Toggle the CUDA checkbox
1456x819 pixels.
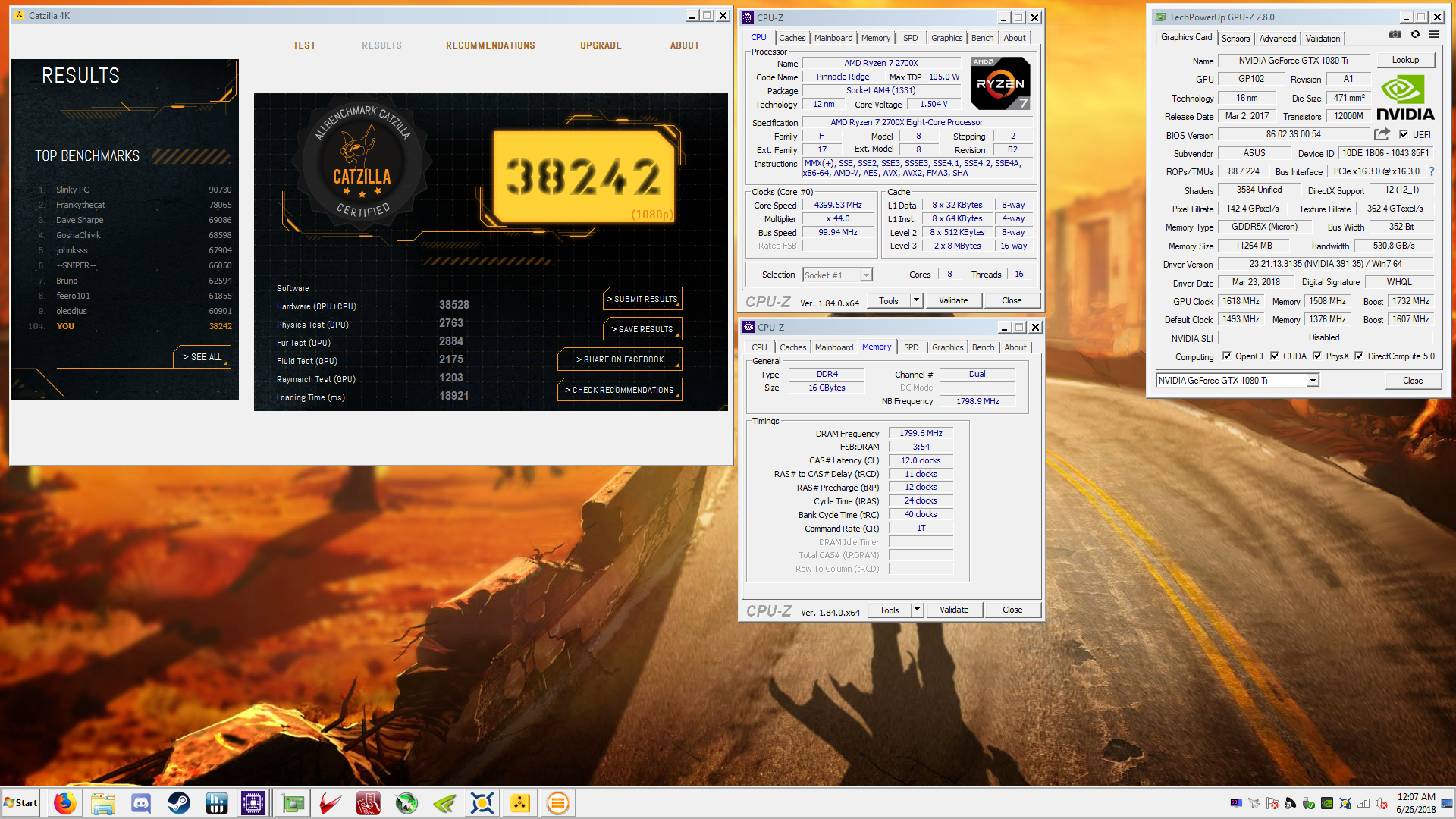click(1275, 356)
